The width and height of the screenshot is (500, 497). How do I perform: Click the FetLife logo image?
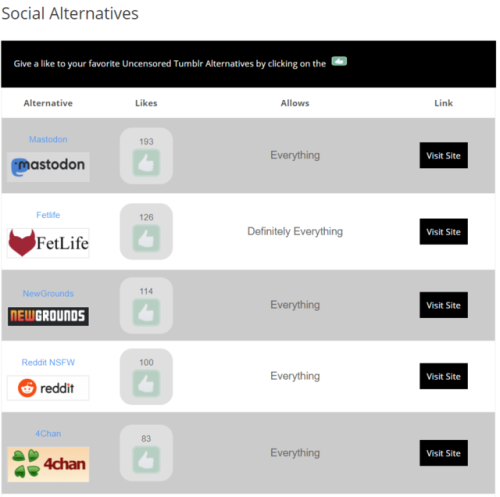coord(48,243)
